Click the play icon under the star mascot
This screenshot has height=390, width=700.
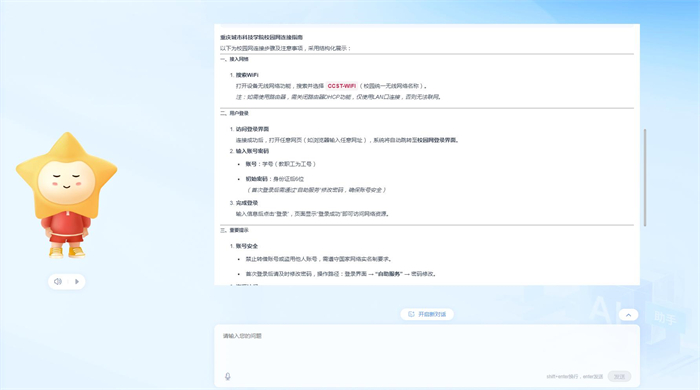(77, 282)
